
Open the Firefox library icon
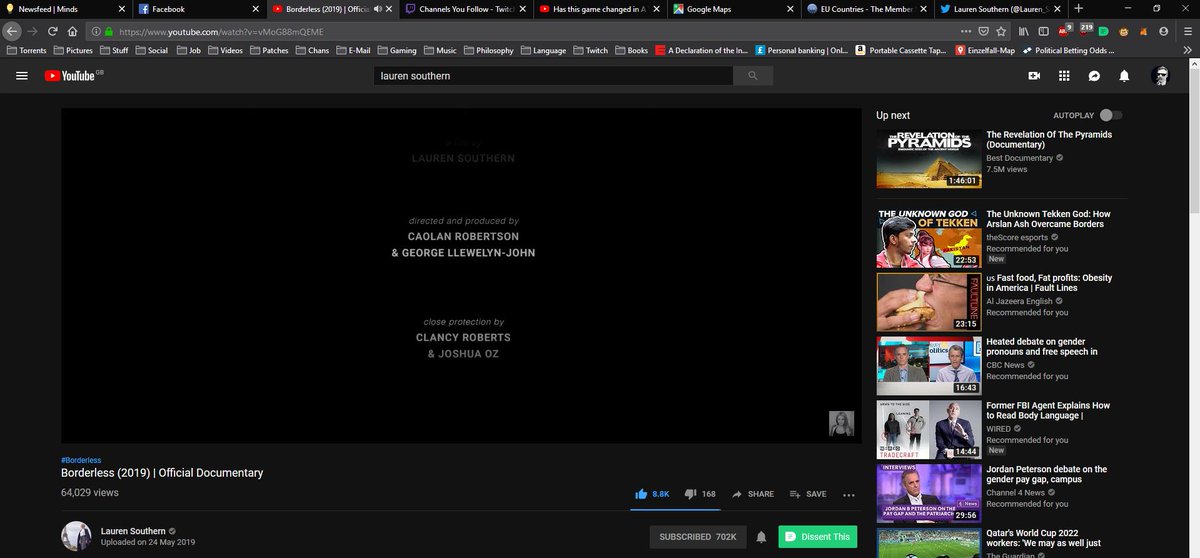(x=1024, y=31)
